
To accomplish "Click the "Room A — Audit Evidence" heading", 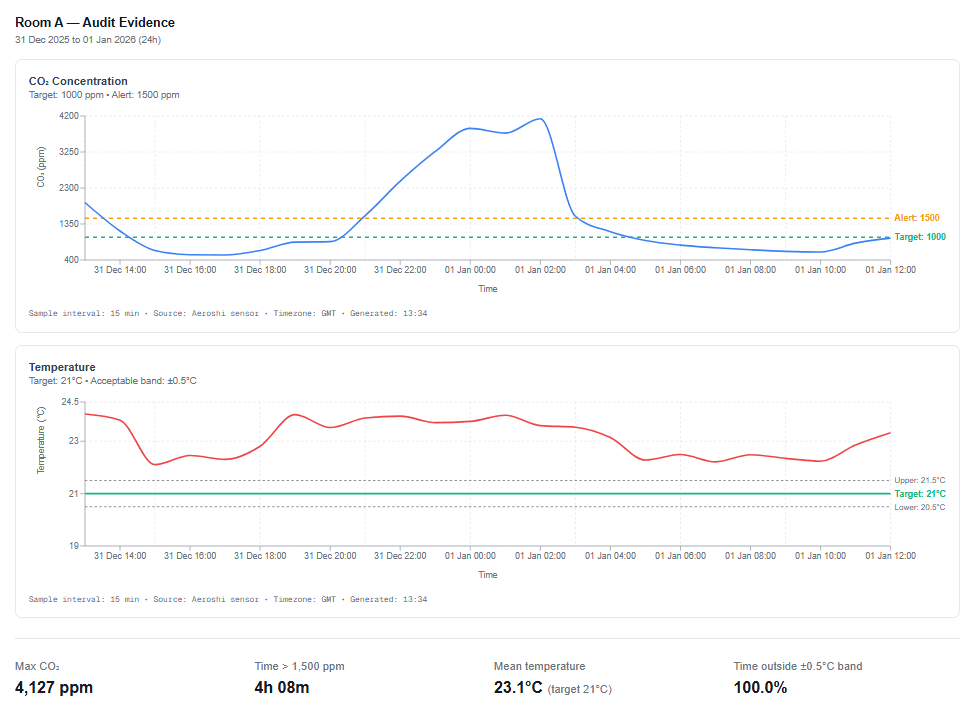I will tap(94, 22).
